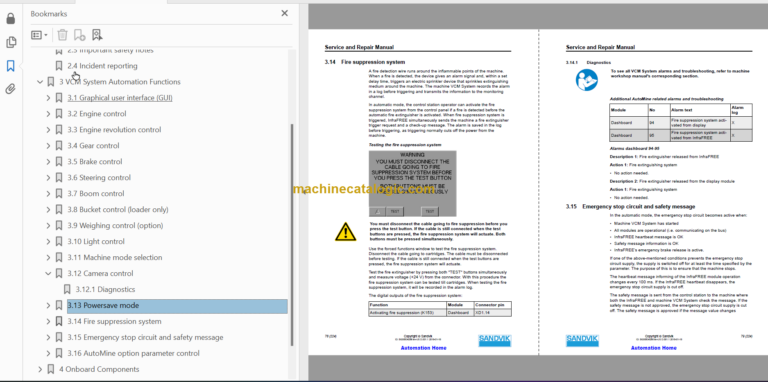Expand the 3.13 Powersave mode node
Image resolution: width=768 pixels, height=382 pixels.
coord(48,306)
